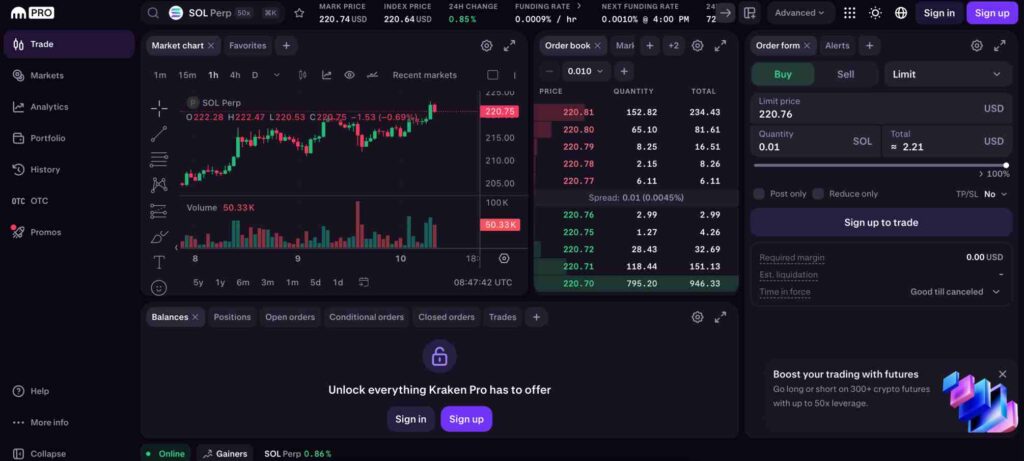Open Order book panel settings gear
Image resolution: width=1024 pixels, height=461 pixels.
pyautogui.click(x=697, y=46)
